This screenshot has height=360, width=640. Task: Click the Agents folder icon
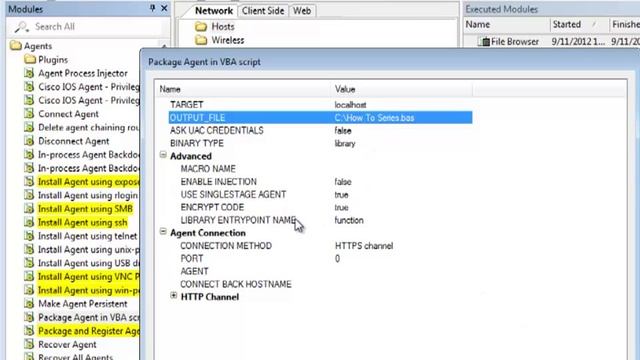16,45
